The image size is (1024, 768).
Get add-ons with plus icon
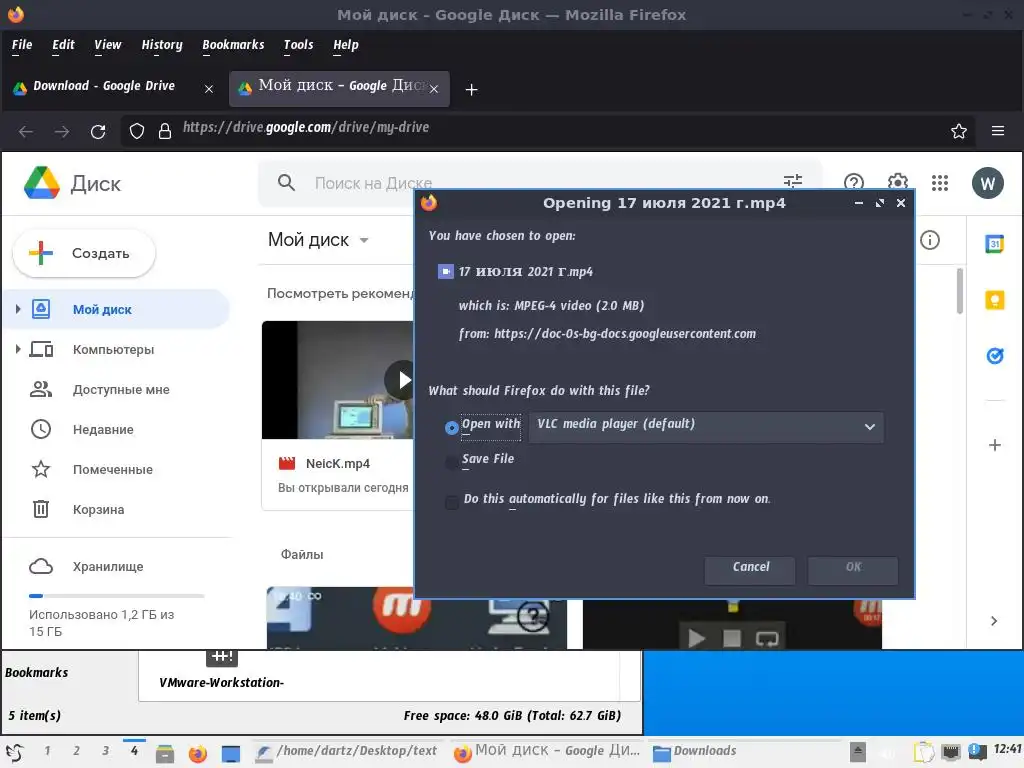click(994, 445)
